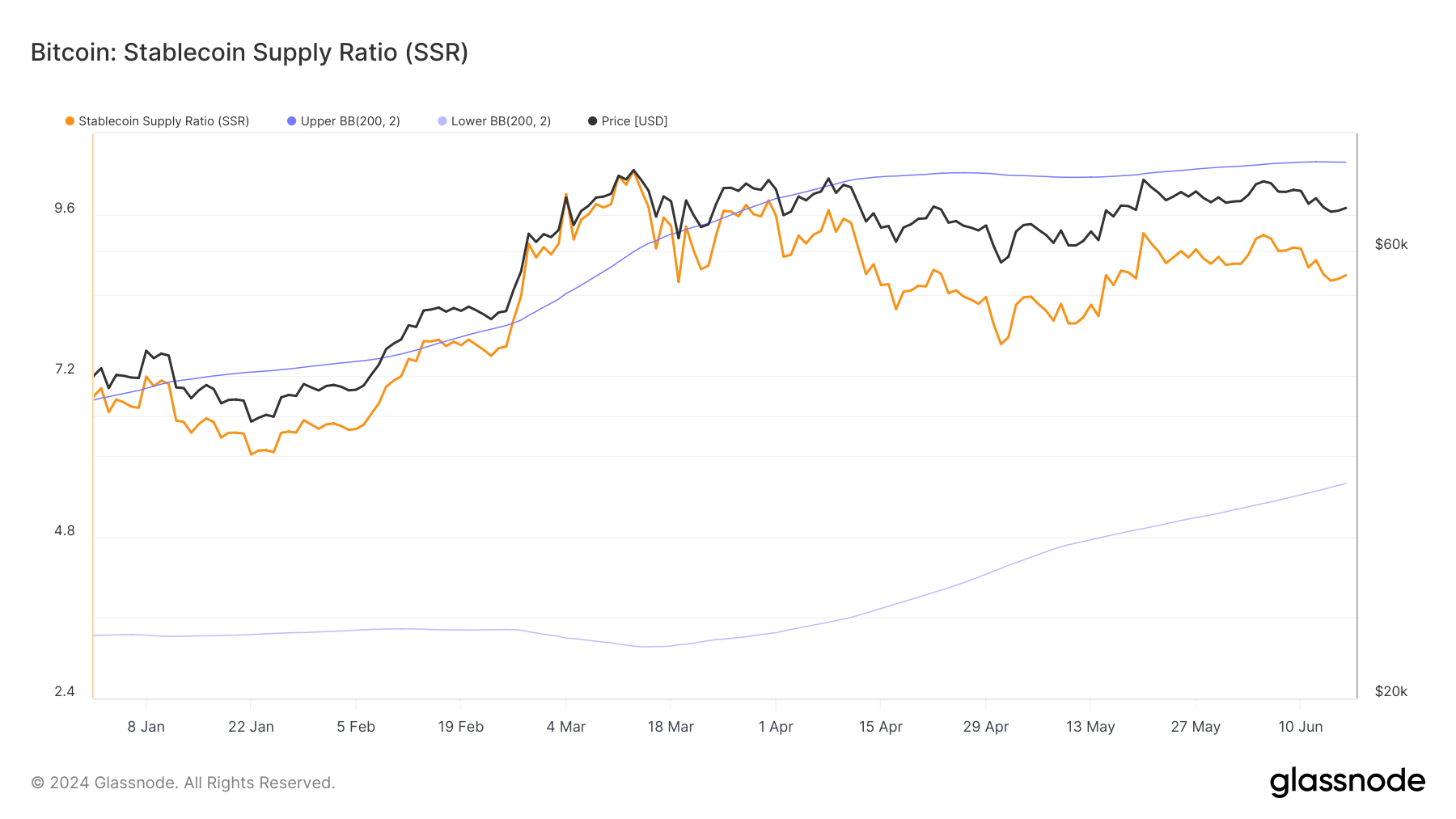Screen dimensions: 1456x819
Task: Click the © 2024 Glassnode copyright text
Action: tap(183, 783)
